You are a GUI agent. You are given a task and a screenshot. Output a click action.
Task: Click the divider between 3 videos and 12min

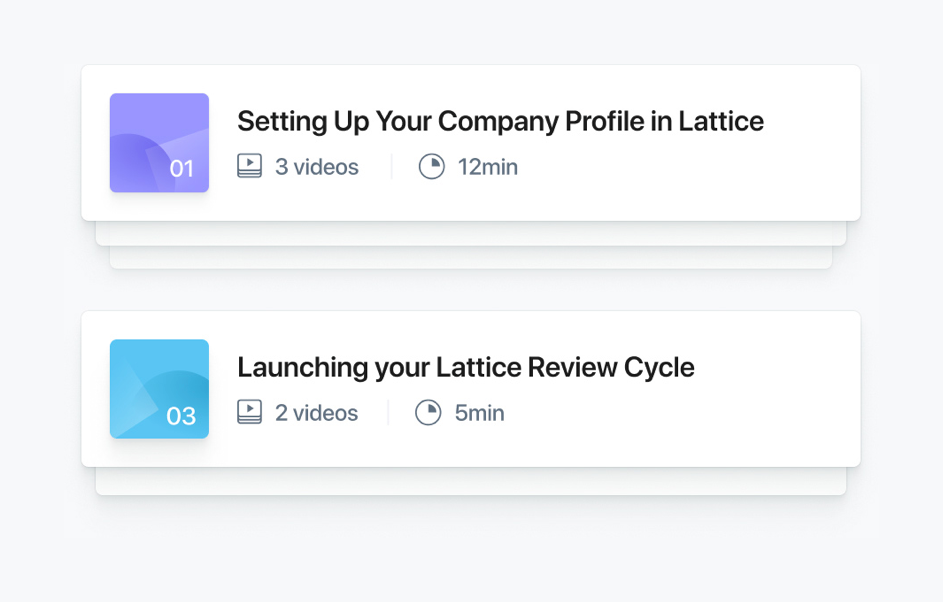coord(390,166)
